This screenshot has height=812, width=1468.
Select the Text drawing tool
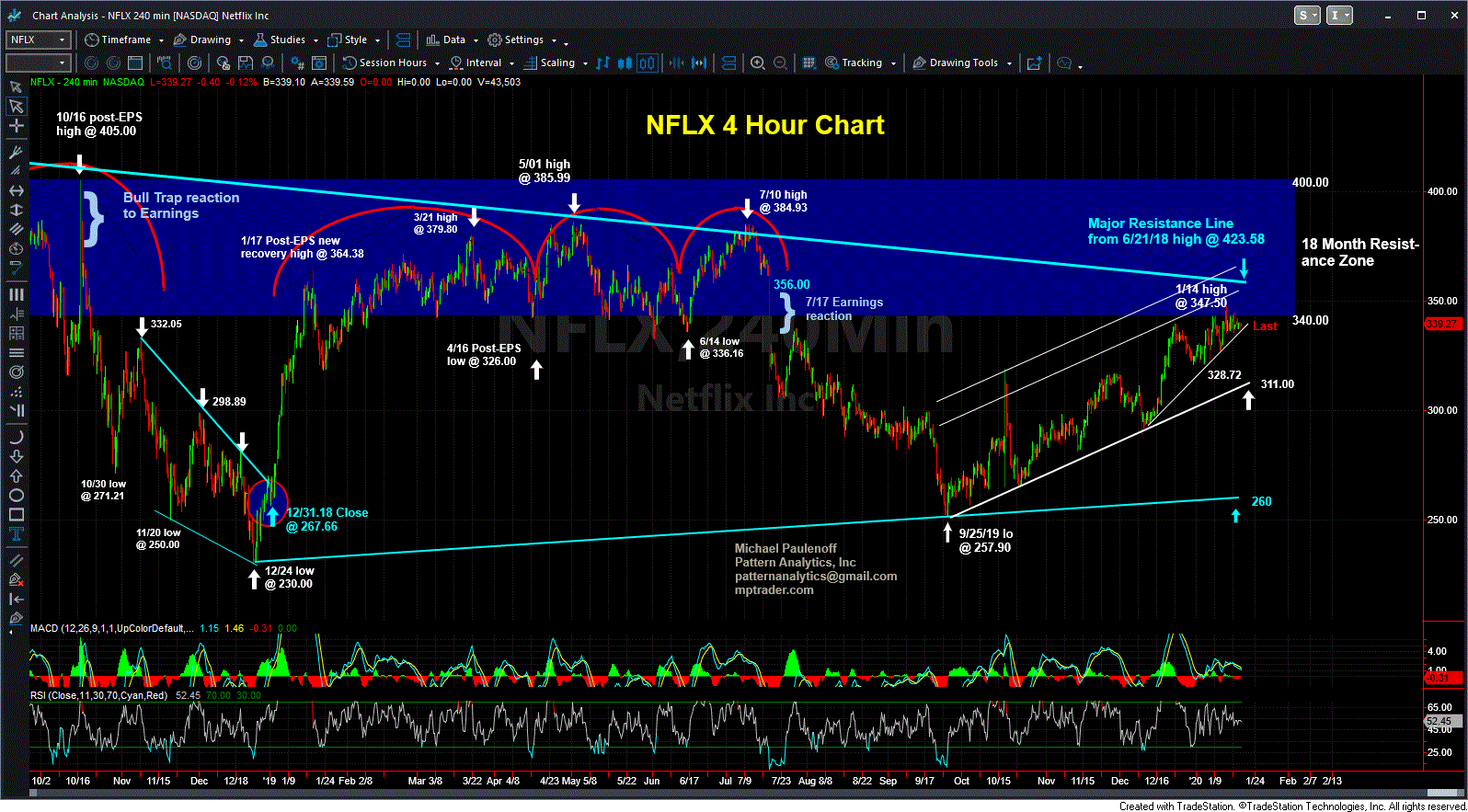tap(16, 535)
